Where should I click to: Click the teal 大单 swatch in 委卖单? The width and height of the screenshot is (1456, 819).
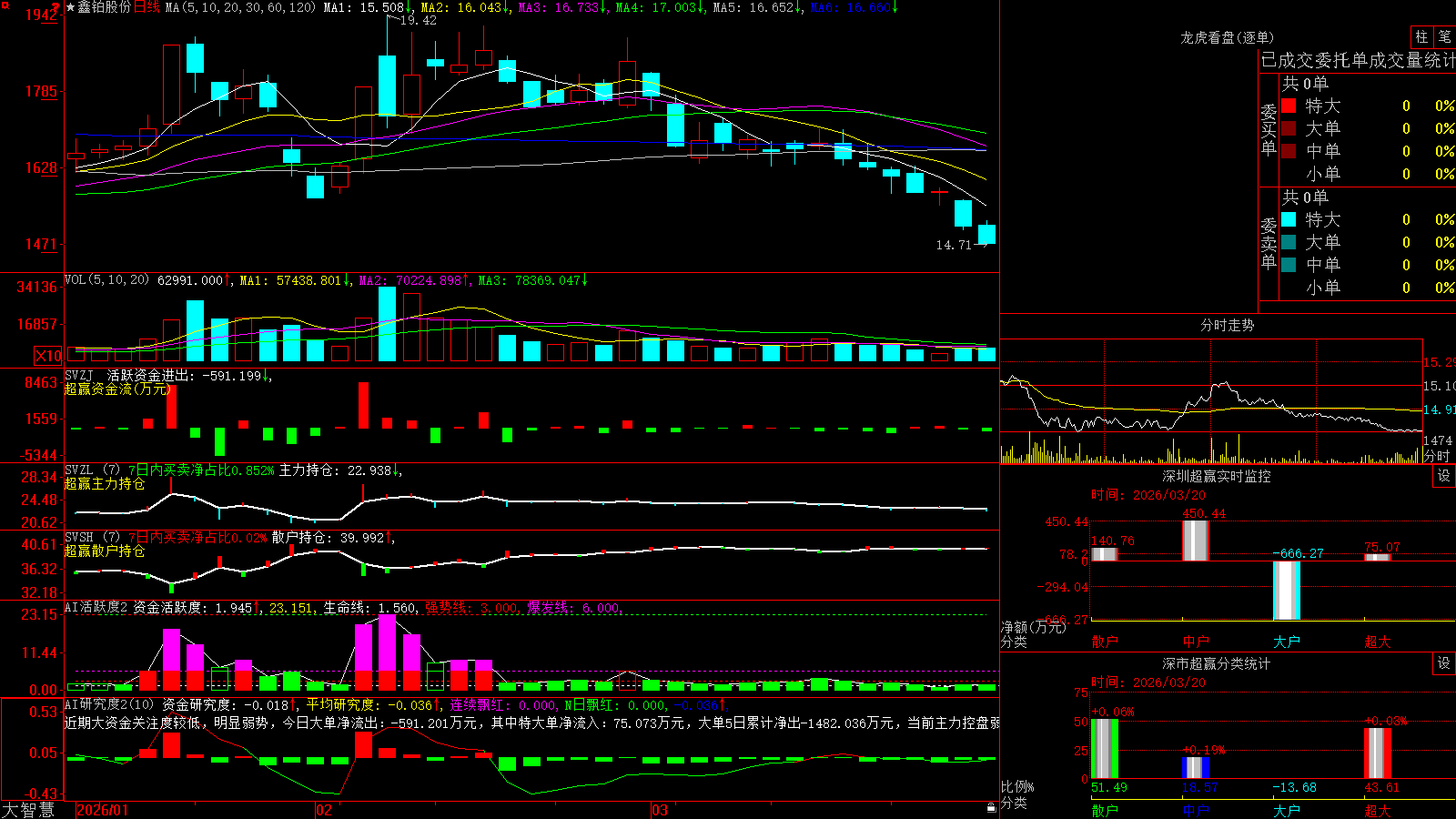1289,242
